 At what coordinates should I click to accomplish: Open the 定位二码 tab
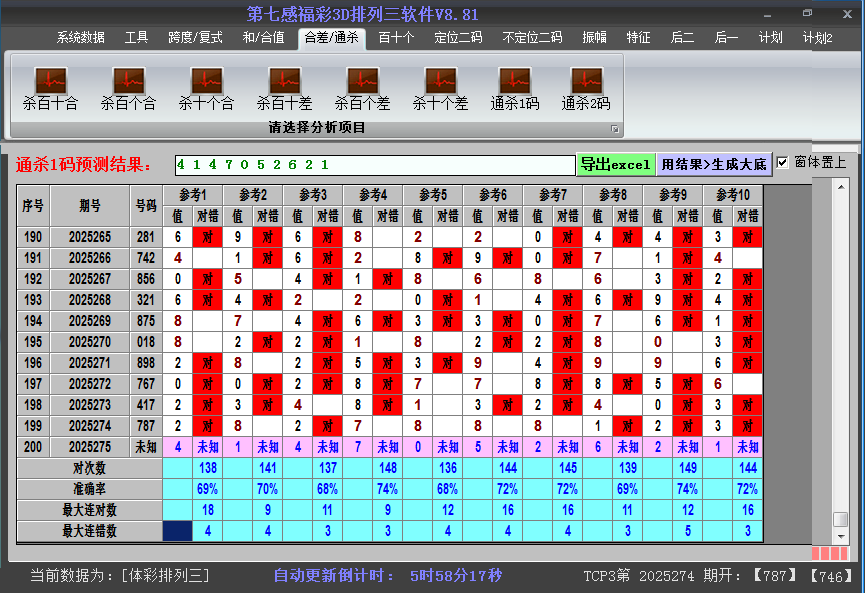pyautogui.click(x=458, y=38)
